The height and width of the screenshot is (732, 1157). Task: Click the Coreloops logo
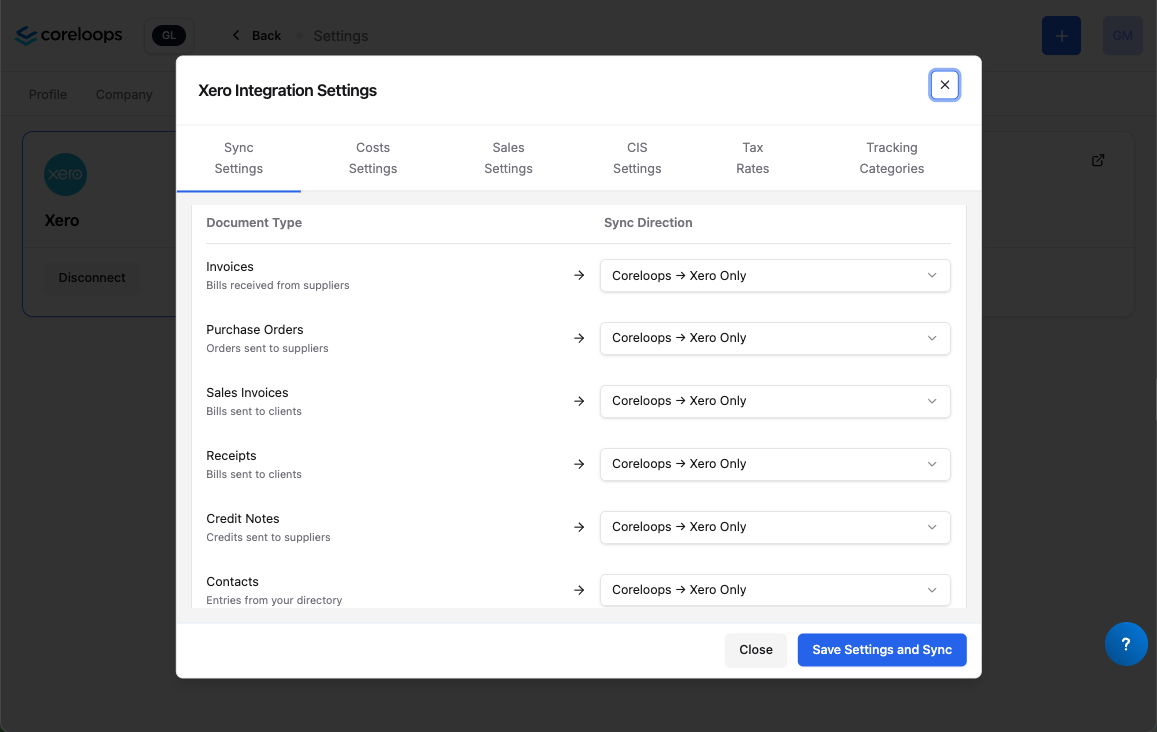[x=69, y=35]
